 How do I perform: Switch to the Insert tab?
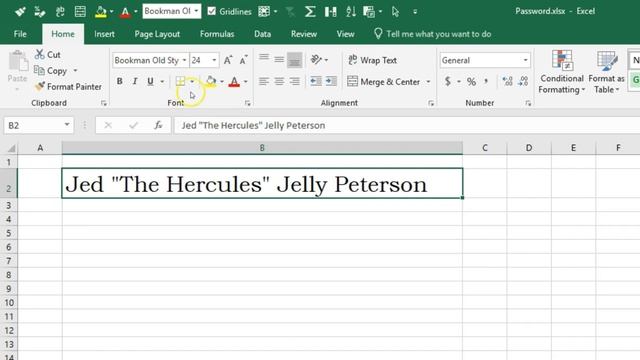pos(104,34)
